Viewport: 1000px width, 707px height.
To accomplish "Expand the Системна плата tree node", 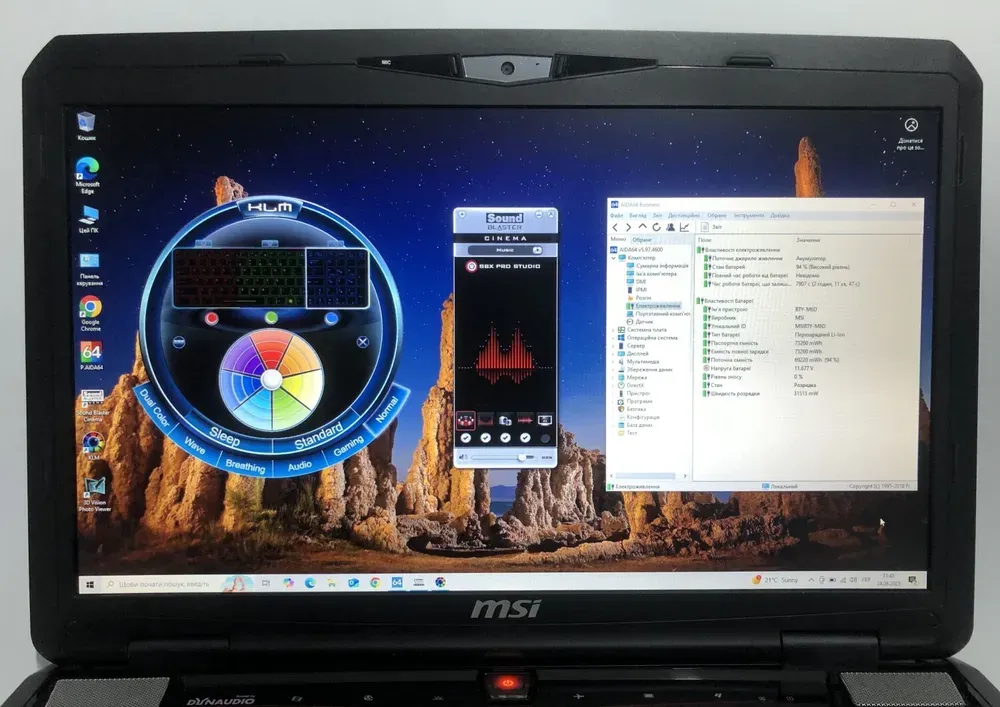I will (614, 330).
